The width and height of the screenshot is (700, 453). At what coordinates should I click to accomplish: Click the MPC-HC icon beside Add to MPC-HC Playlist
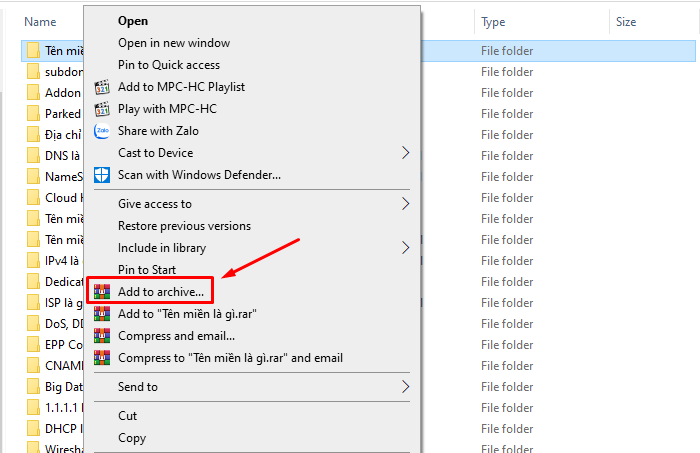coord(102,87)
